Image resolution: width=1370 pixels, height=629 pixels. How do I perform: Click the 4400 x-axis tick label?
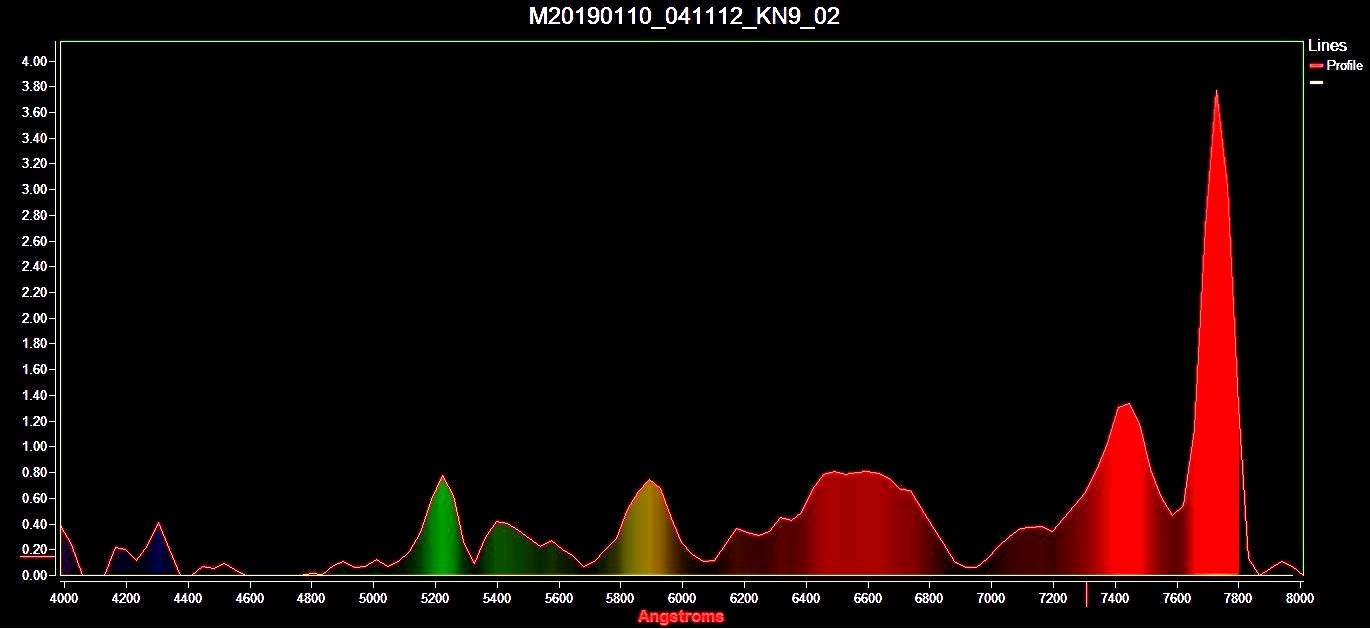point(187,598)
